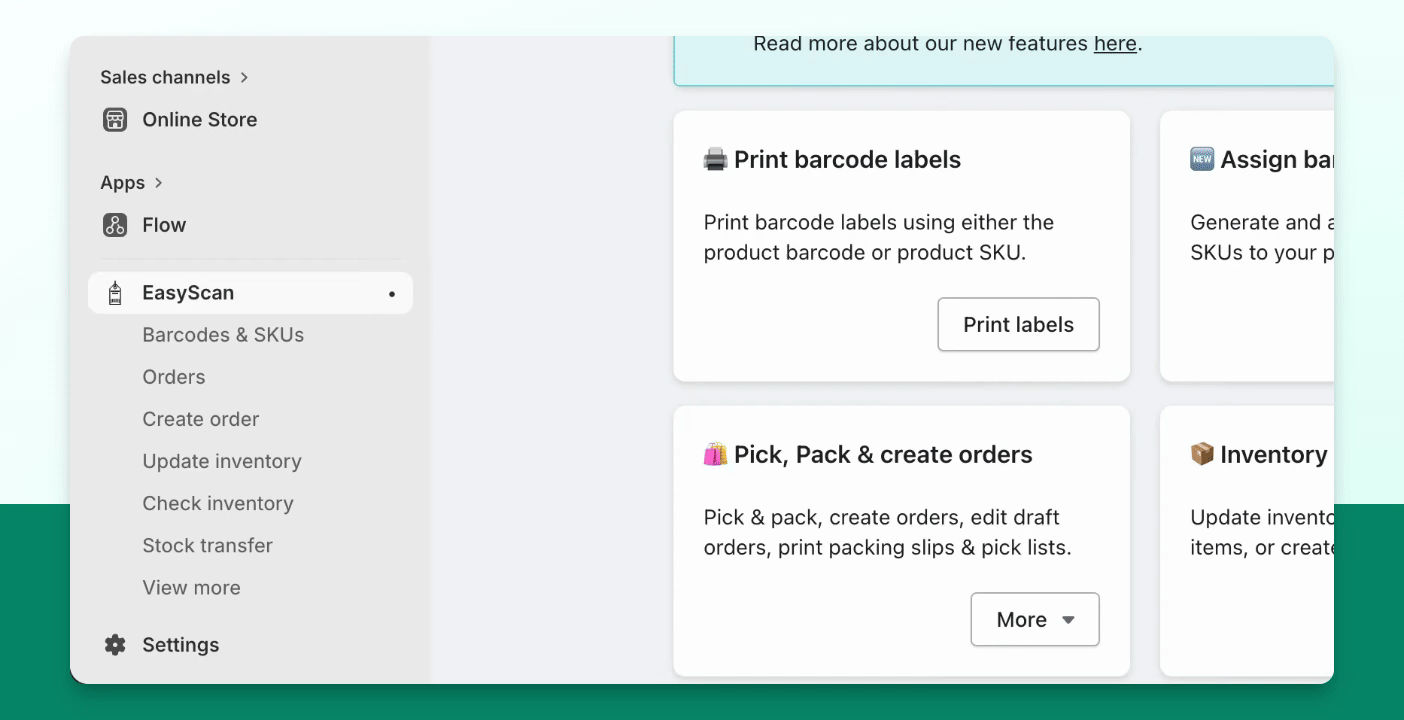The image size is (1404, 720).
Task: Open Barcodes & SKUs in the sidebar
Action: (x=223, y=335)
